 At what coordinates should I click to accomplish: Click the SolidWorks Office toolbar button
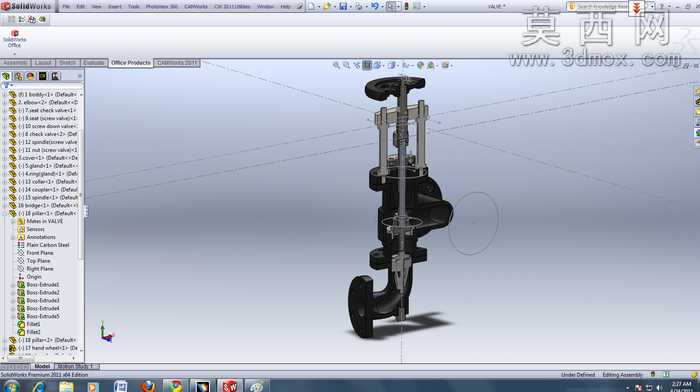coord(14,39)
